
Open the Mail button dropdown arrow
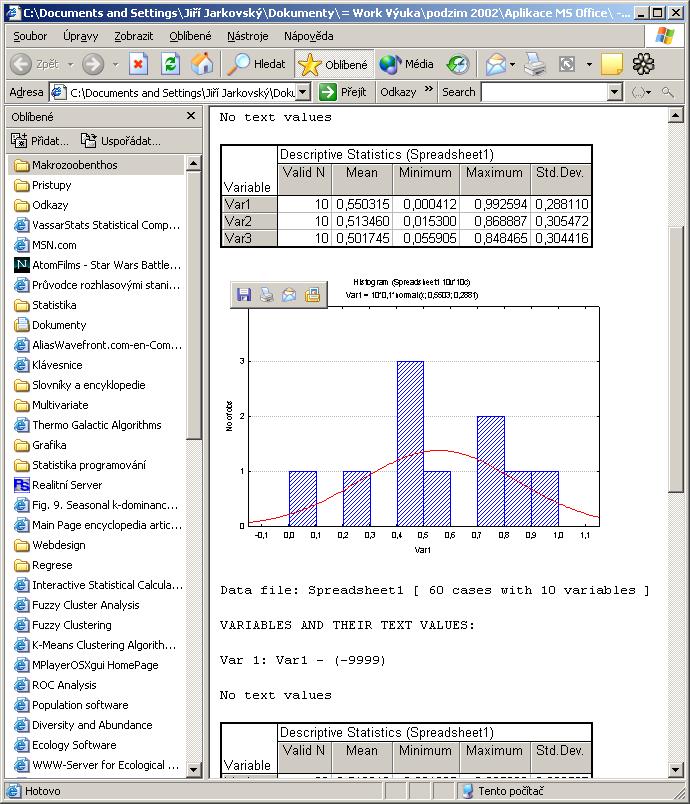tap(512, 65)
